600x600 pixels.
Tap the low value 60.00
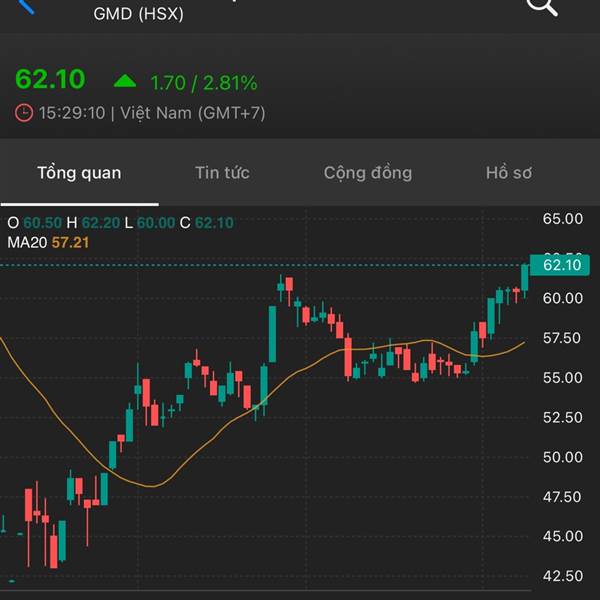156,223
